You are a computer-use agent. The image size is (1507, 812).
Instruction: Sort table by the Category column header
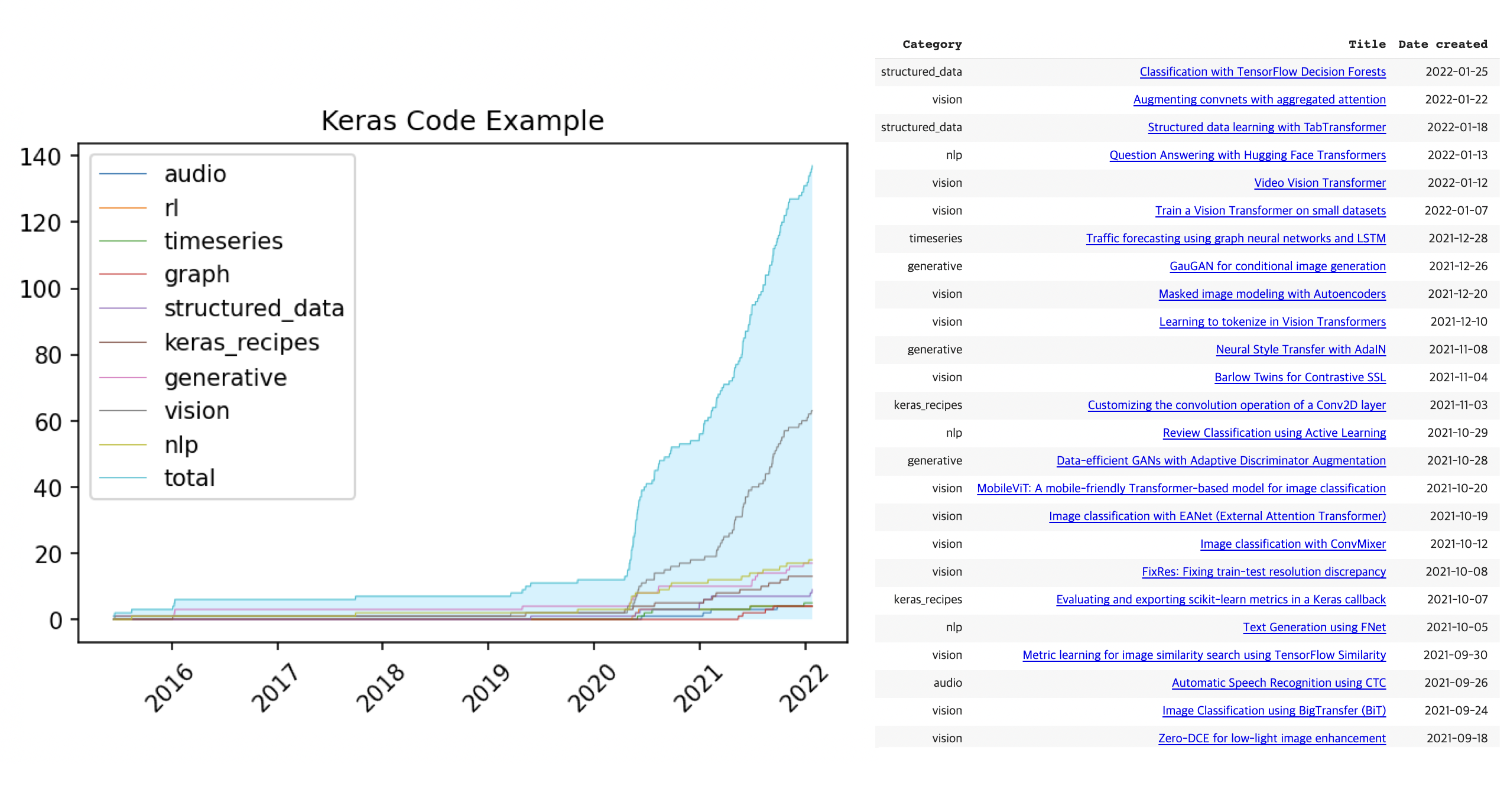(x=933, y=44)
